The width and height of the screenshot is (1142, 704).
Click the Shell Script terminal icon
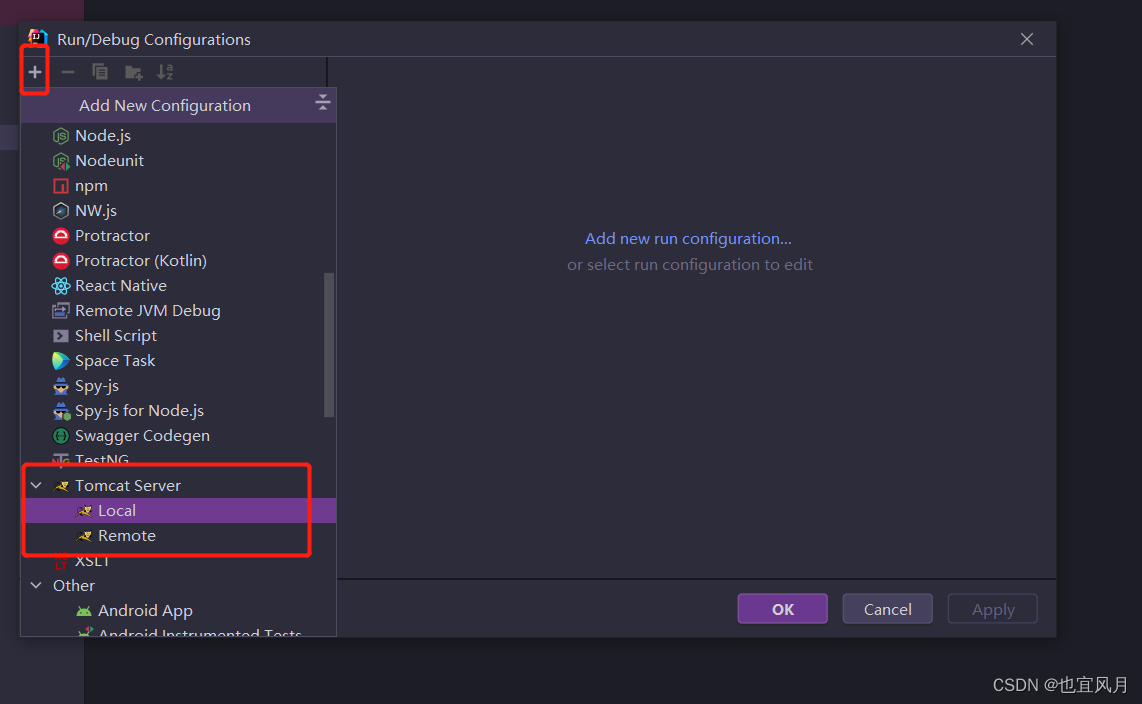point(61,336)
